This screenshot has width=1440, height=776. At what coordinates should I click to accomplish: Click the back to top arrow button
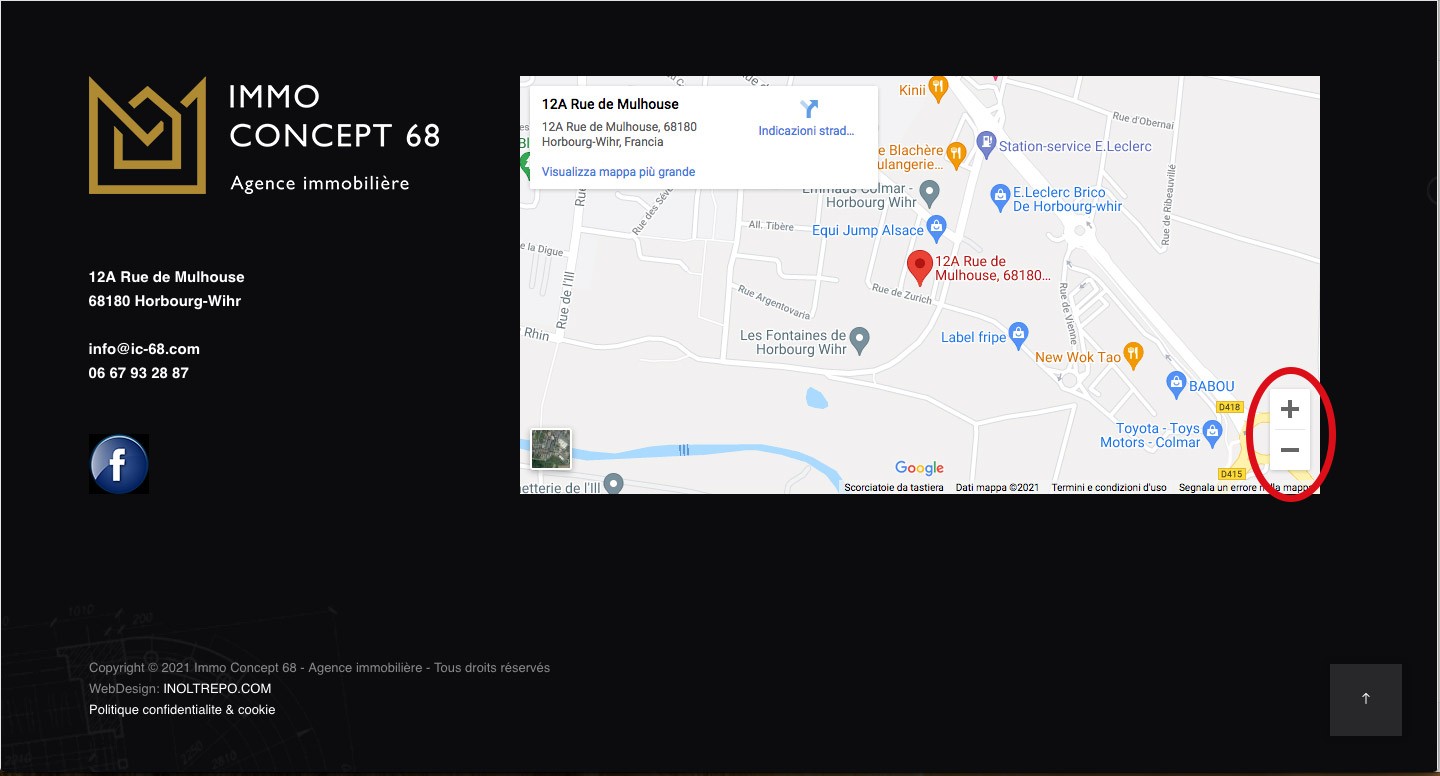click(1366, 700)
